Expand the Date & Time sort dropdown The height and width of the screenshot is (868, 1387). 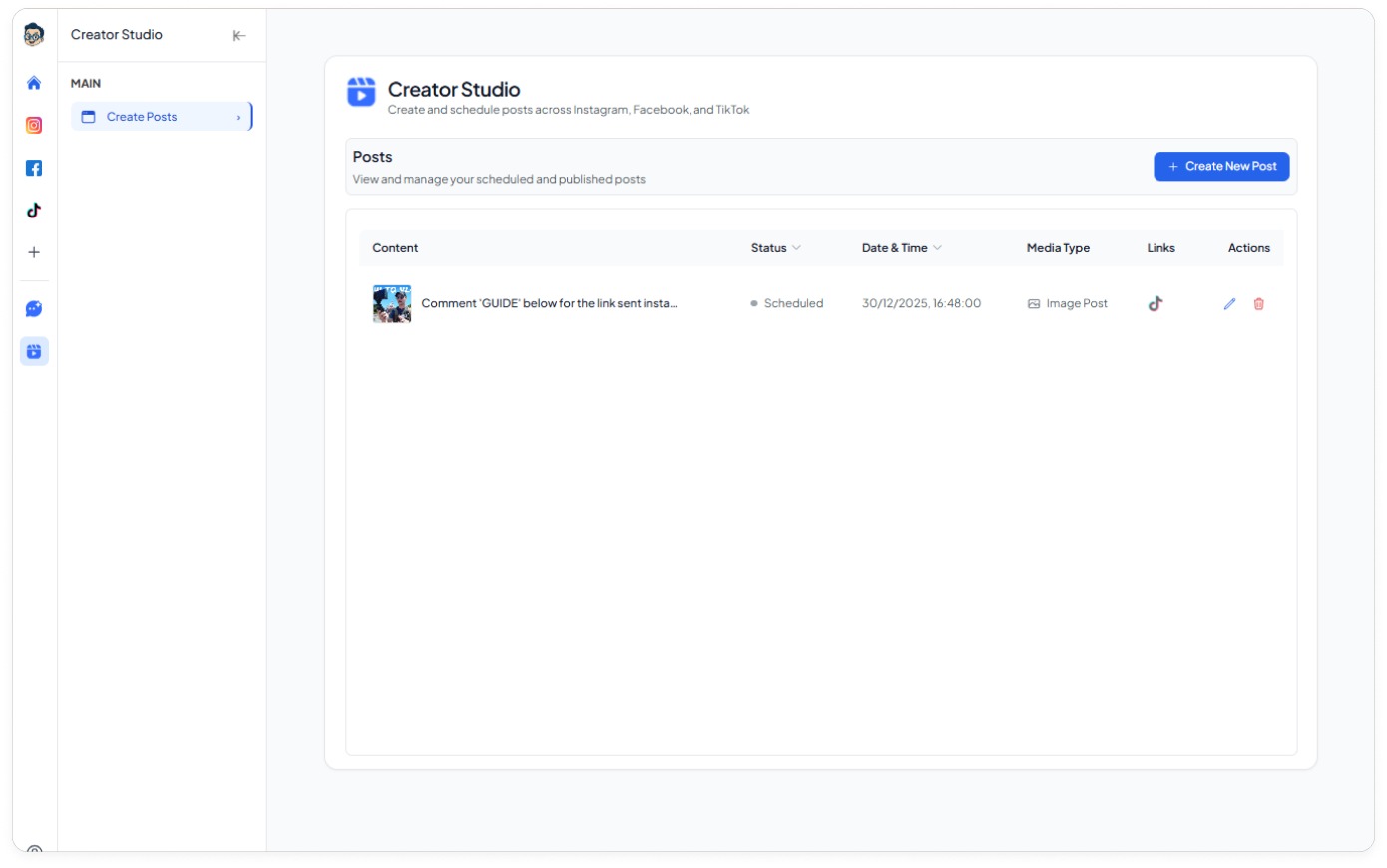[x=937, y=248]
